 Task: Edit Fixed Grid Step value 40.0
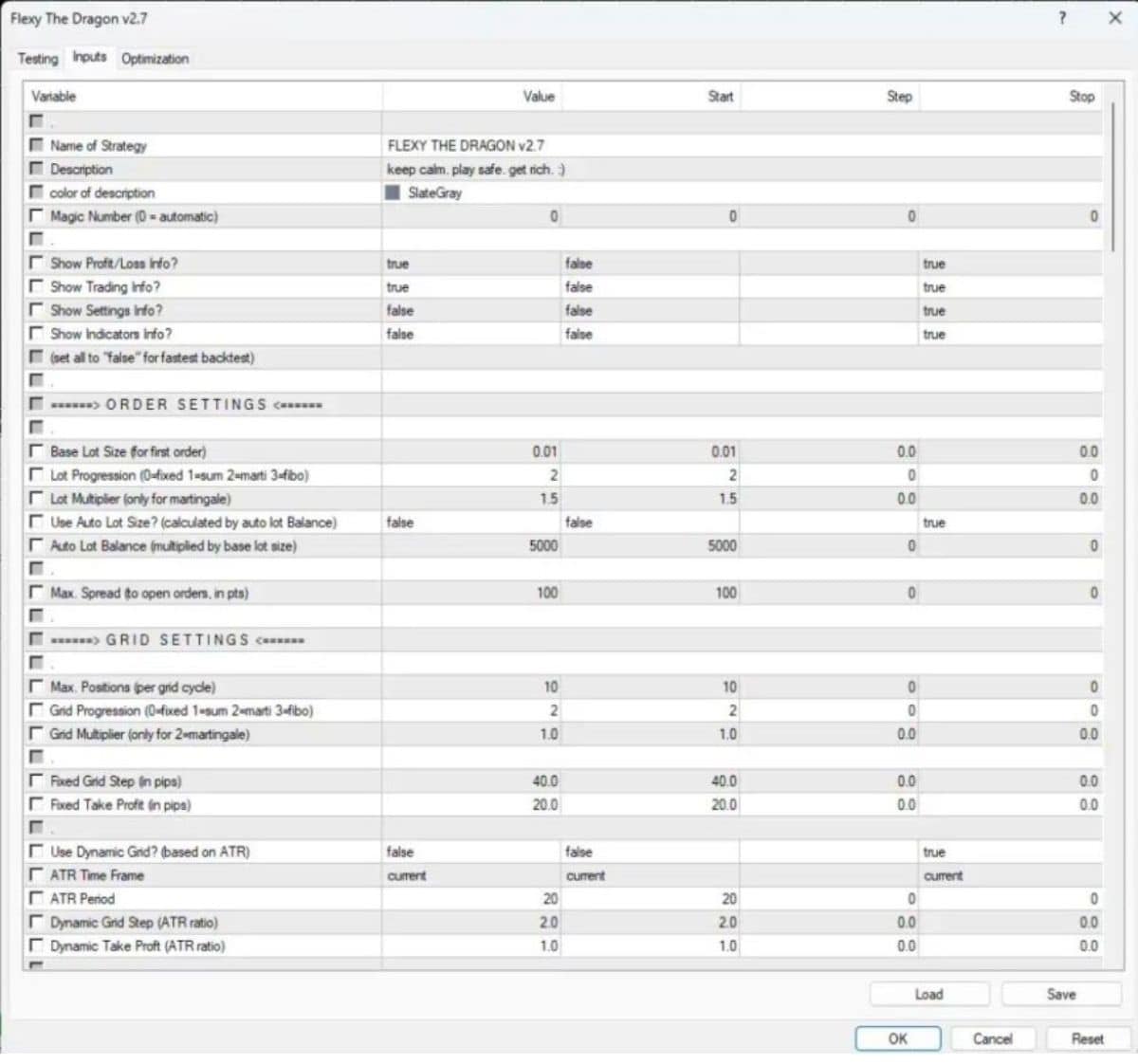pyautogui.click(x=471, y=781)
